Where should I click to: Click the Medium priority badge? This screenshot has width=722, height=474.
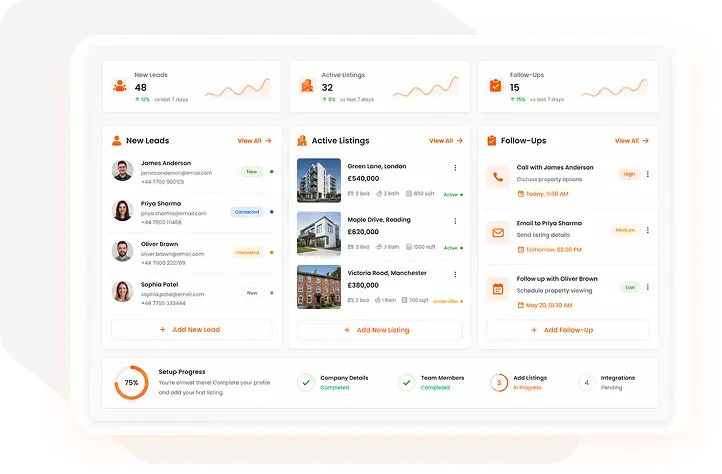[x=625, y=230]
